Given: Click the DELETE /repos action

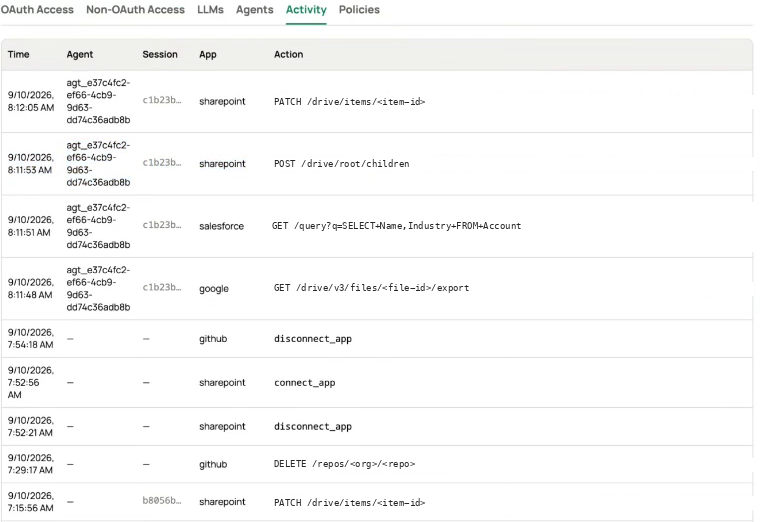Looking at the screenshot, I should point(345,464).
